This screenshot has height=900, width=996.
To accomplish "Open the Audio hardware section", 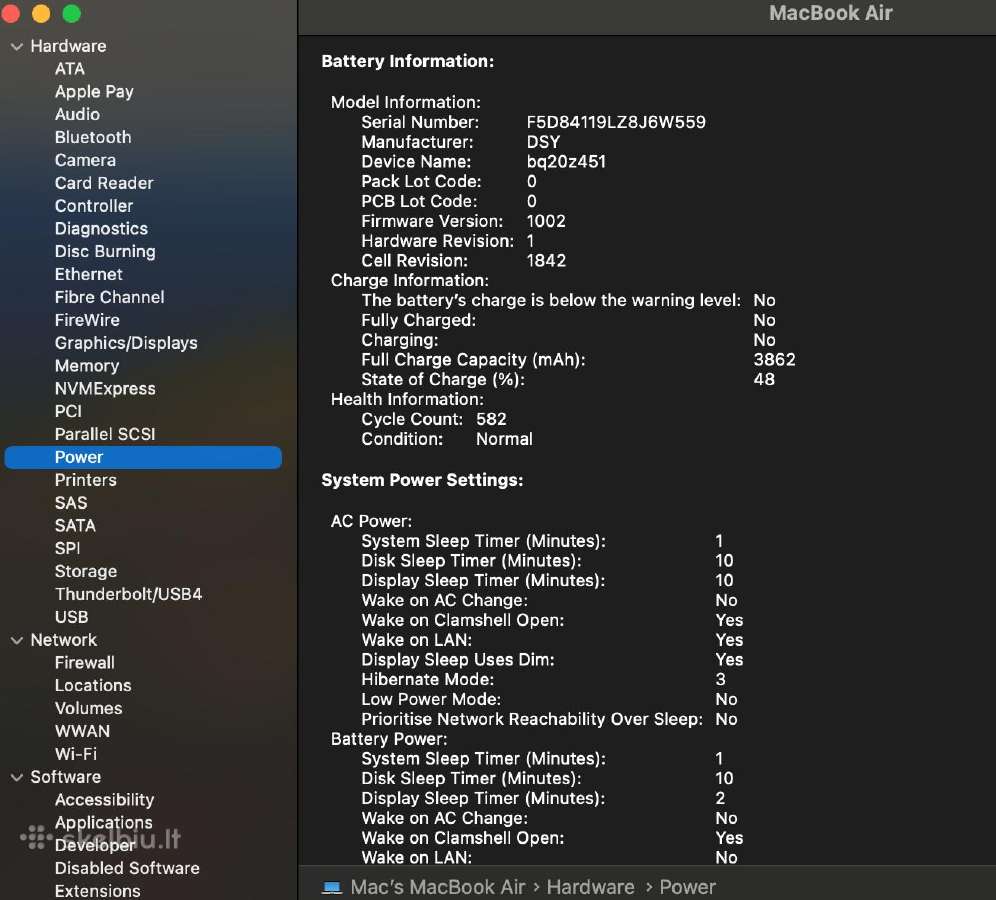I will click(77, 114).
